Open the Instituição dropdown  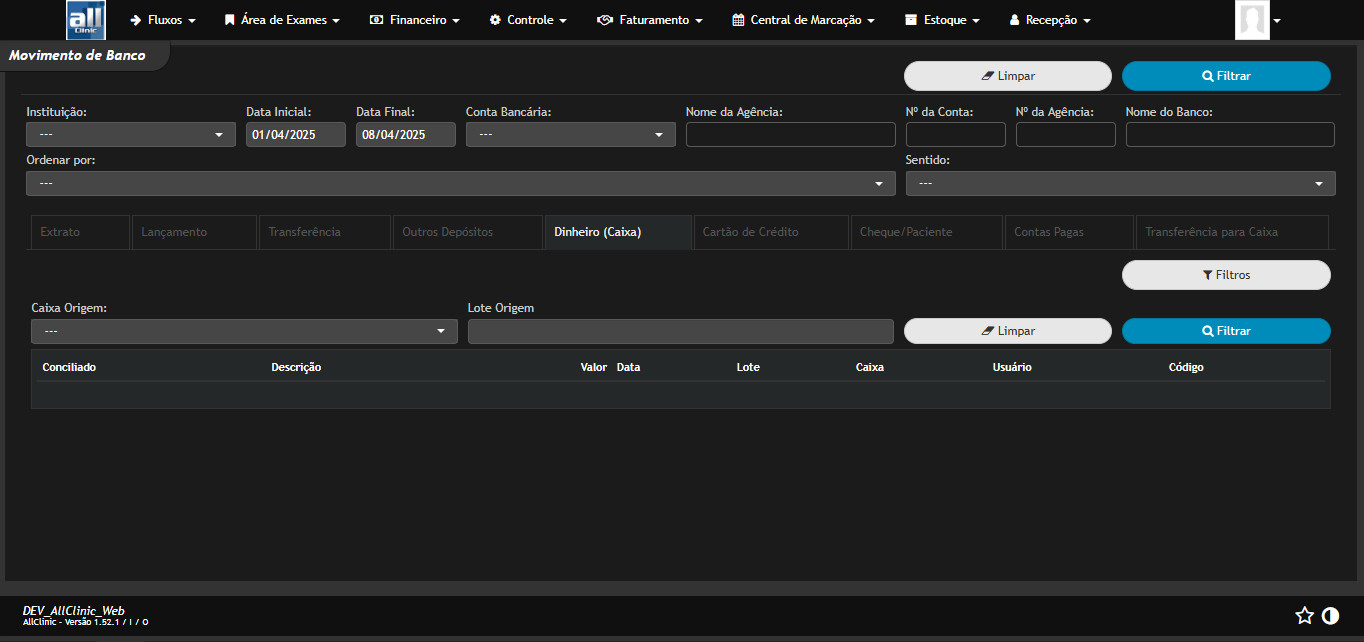130,133
